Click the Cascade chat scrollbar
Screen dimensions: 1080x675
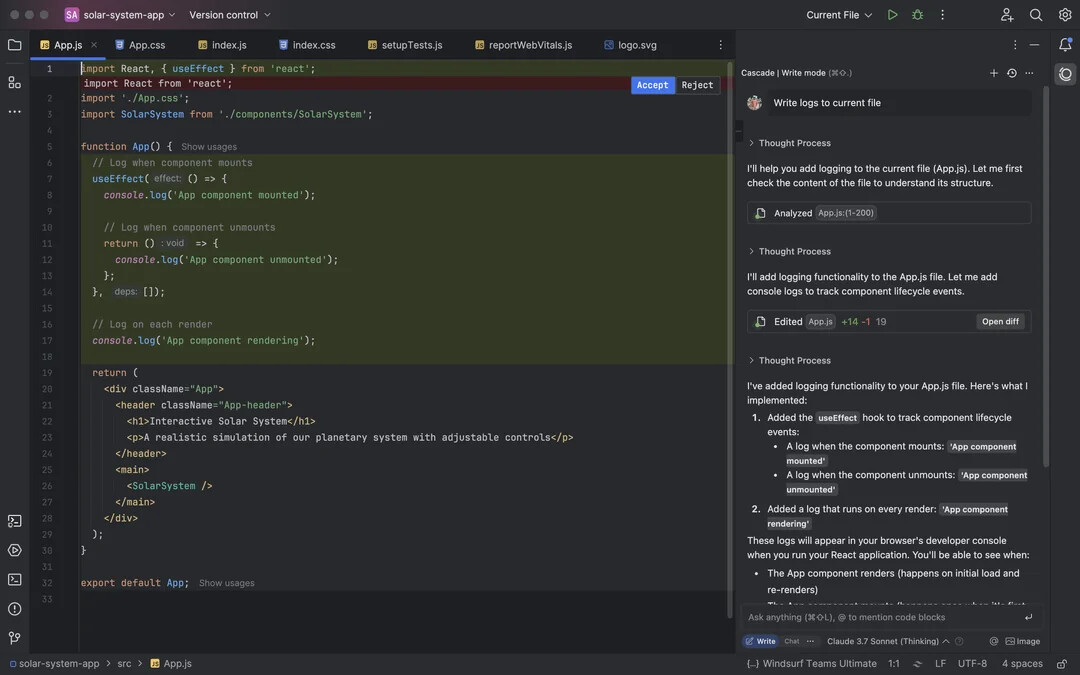click(1046, 276)
